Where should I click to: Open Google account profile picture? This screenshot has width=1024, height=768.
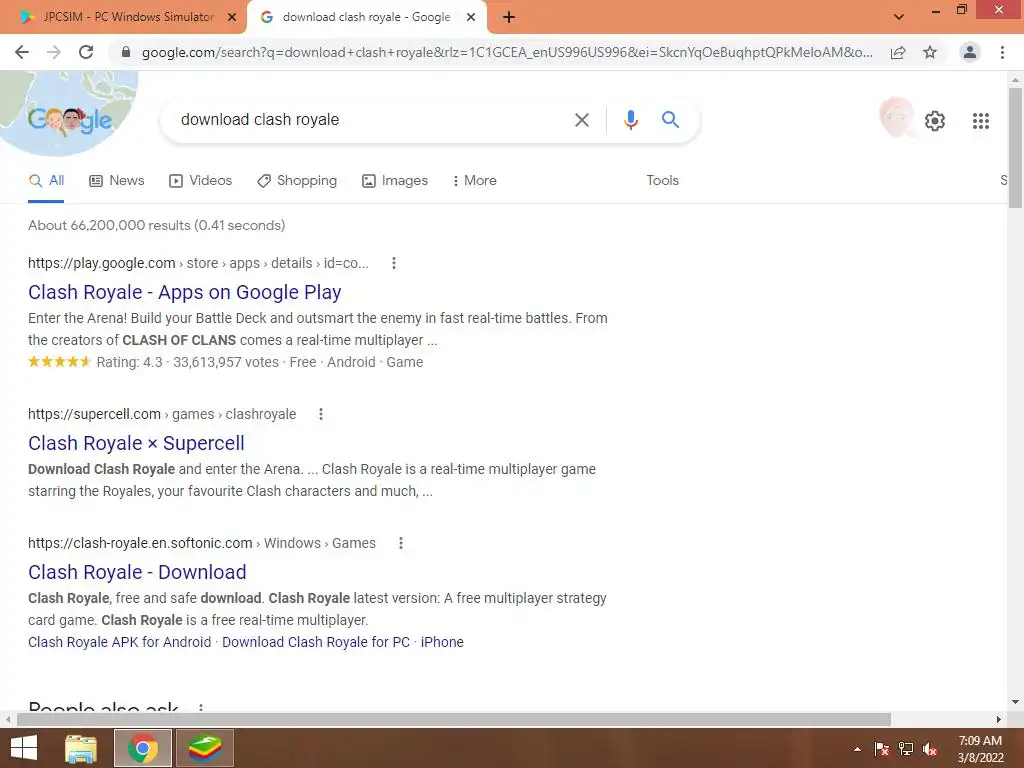(x=896, y=118)
